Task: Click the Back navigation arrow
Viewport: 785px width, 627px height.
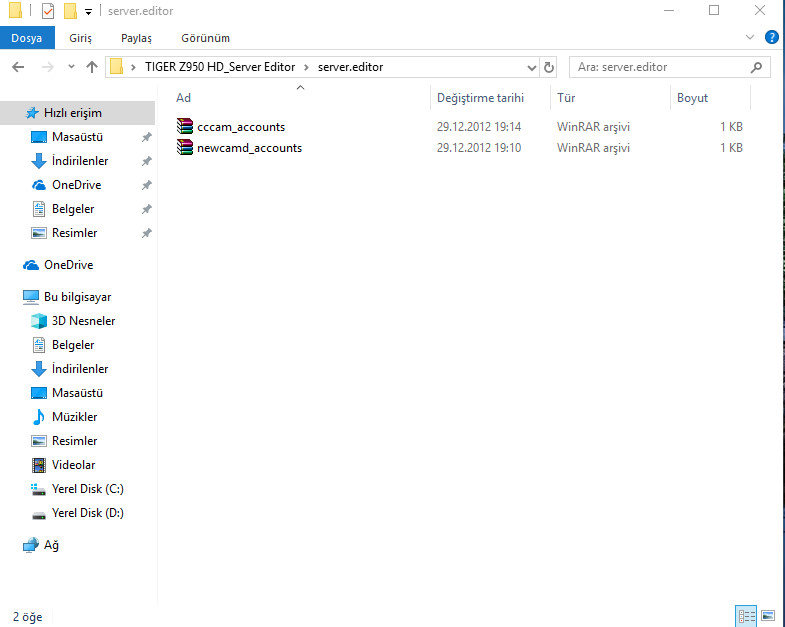Action: (x=17, y=67)
